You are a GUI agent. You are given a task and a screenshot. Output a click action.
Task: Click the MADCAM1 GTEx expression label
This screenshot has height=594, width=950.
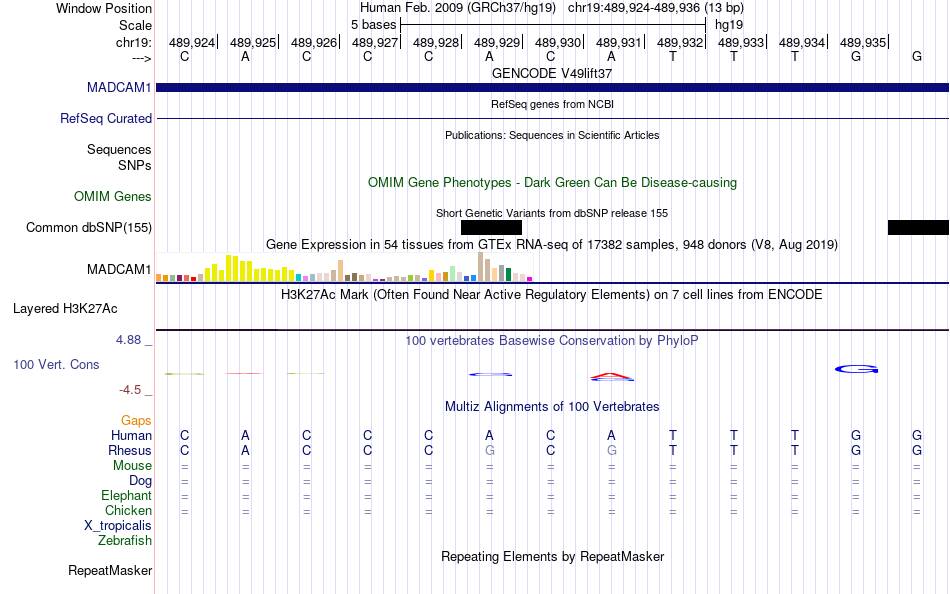[119, 269]
